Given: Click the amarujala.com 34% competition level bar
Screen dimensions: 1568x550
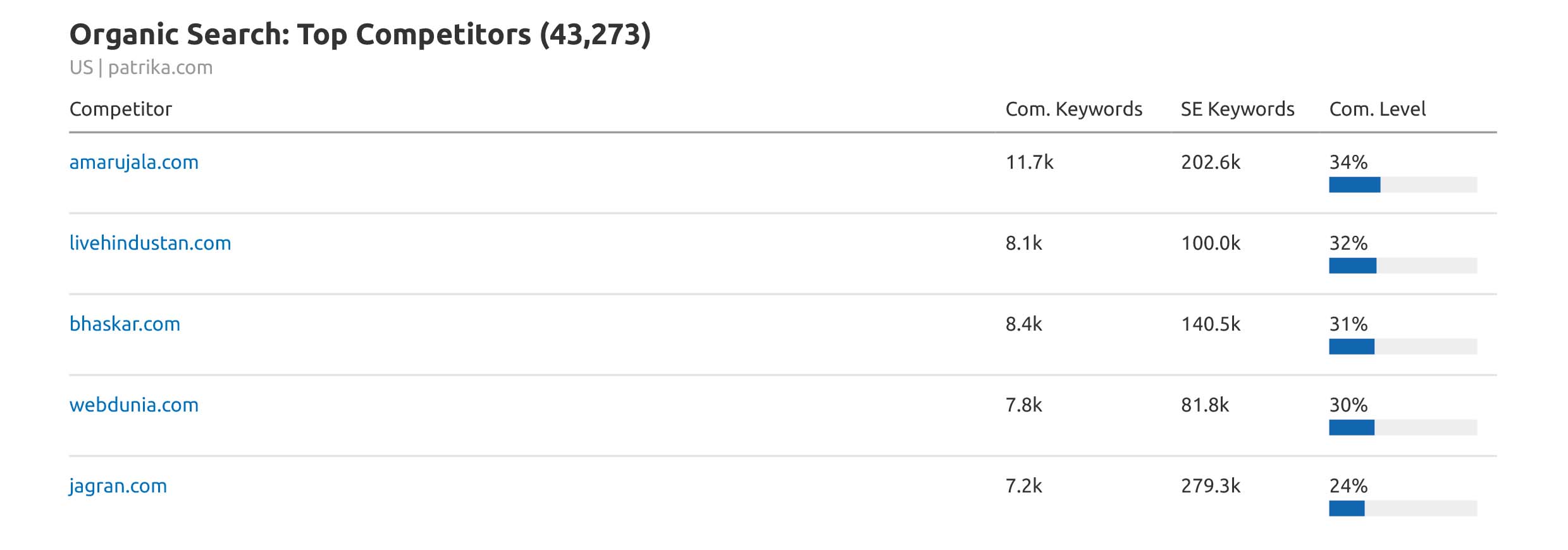Looking at the screenshot, I should tap(1402, 185).
